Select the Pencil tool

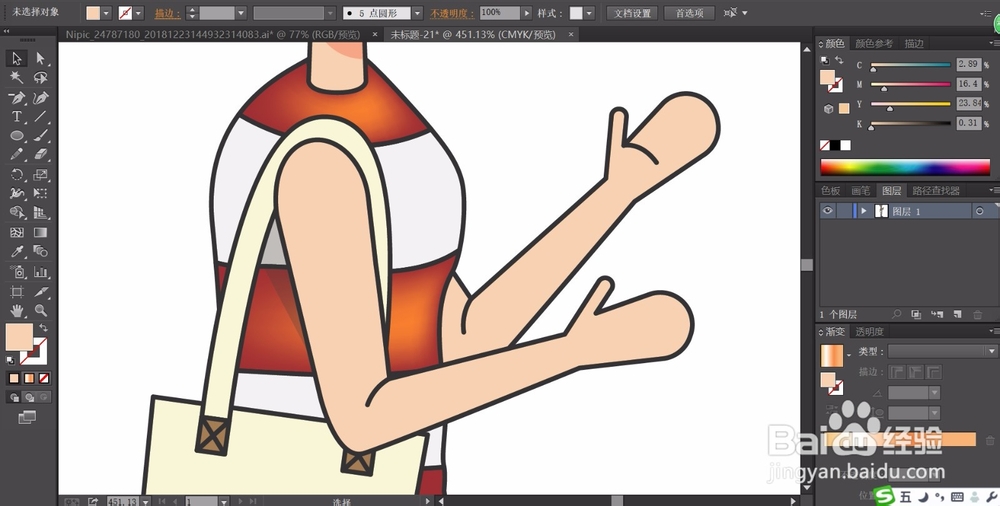[17, 154]
